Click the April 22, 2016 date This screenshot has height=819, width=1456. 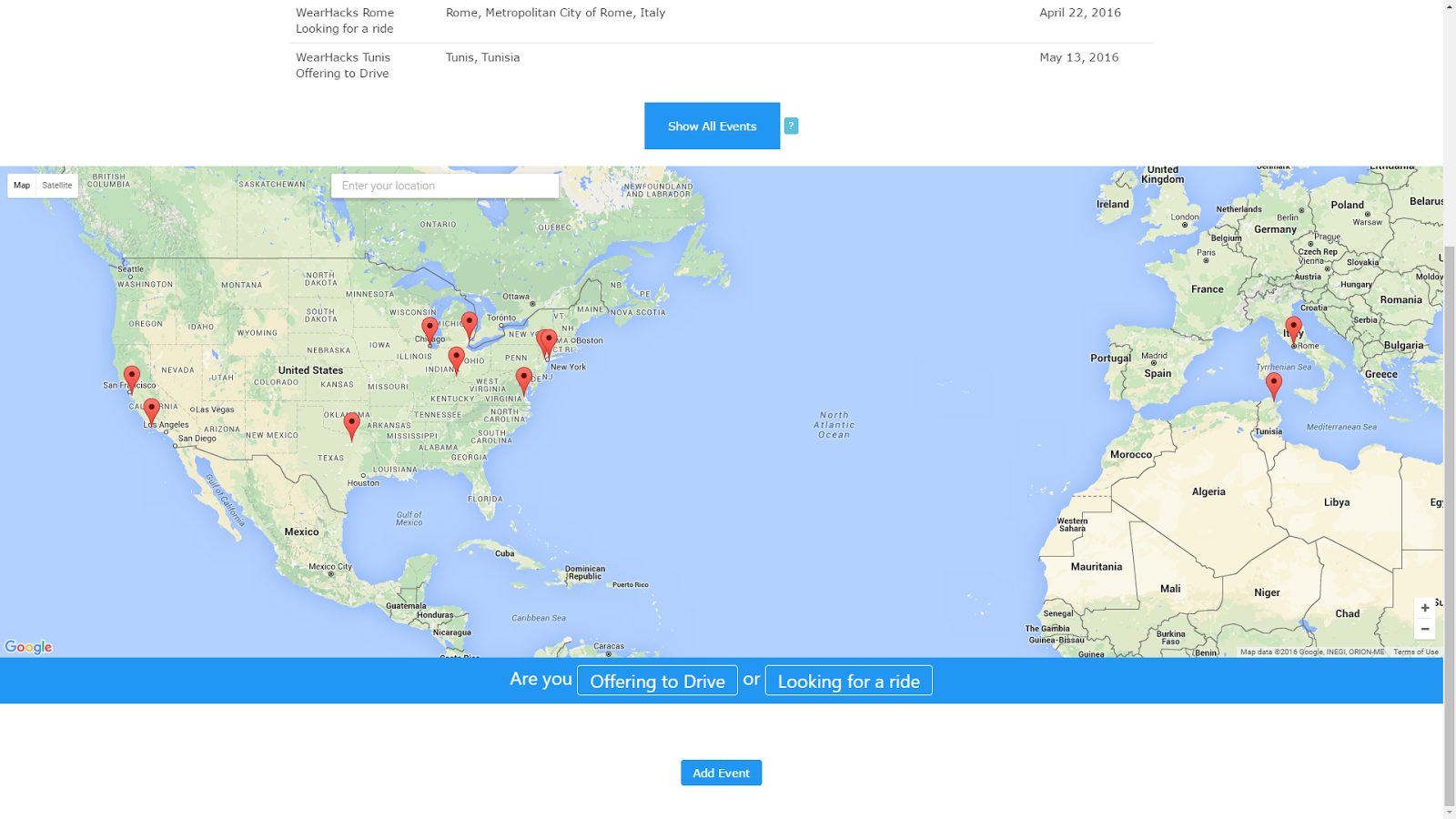click(x=1080, y=13)
